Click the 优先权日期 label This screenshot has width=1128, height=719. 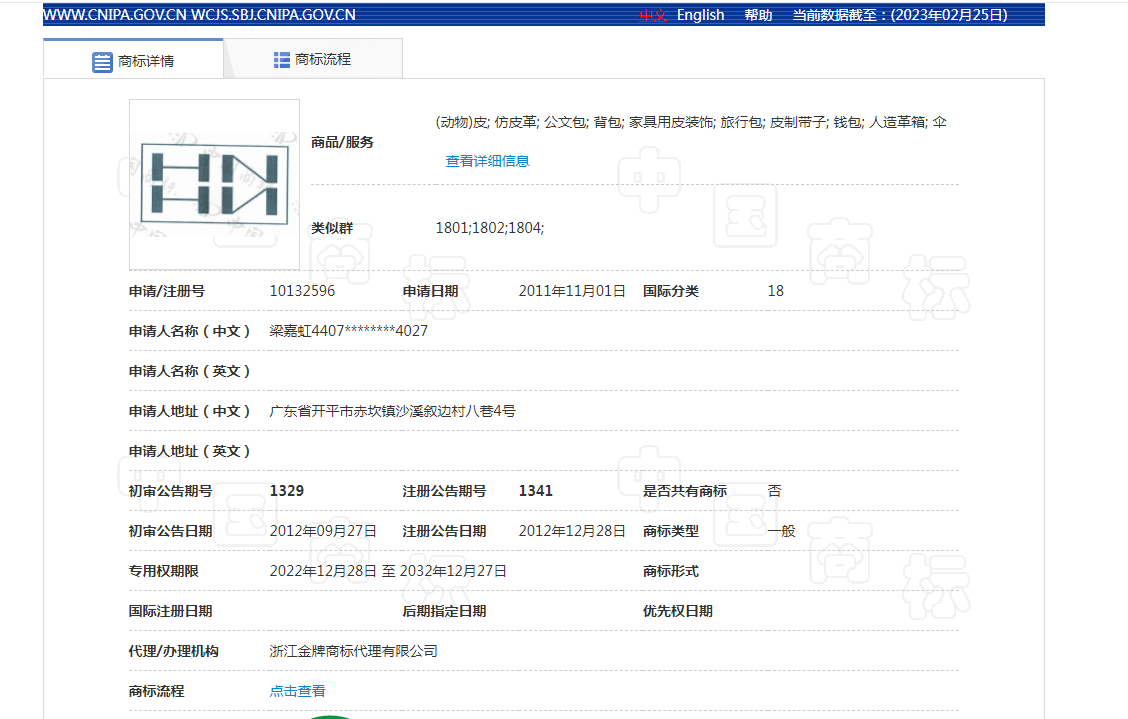[x=678, y=611]
